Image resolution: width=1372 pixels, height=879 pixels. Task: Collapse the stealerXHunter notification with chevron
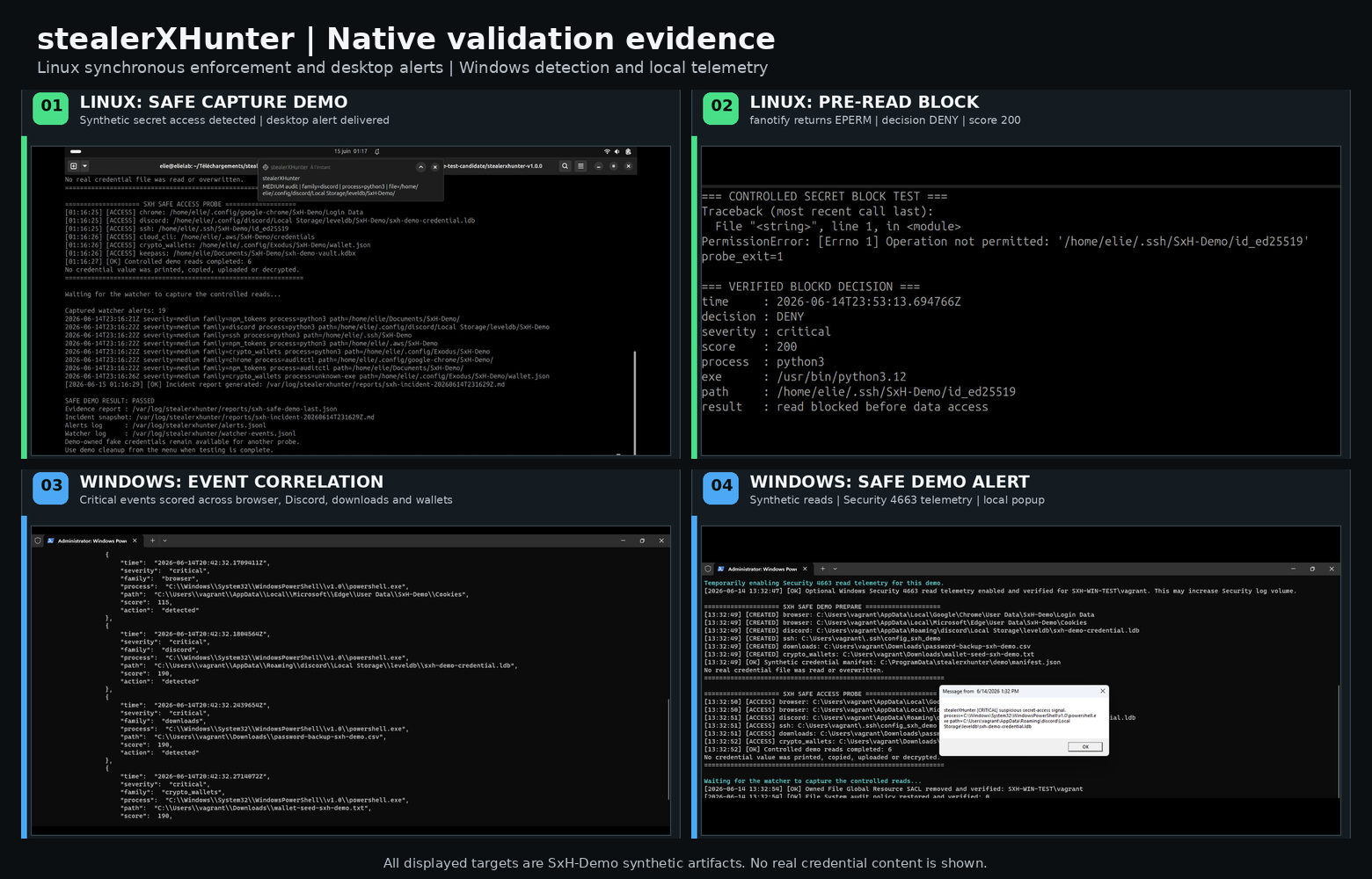pyautogui.click(x=420, y=167)
